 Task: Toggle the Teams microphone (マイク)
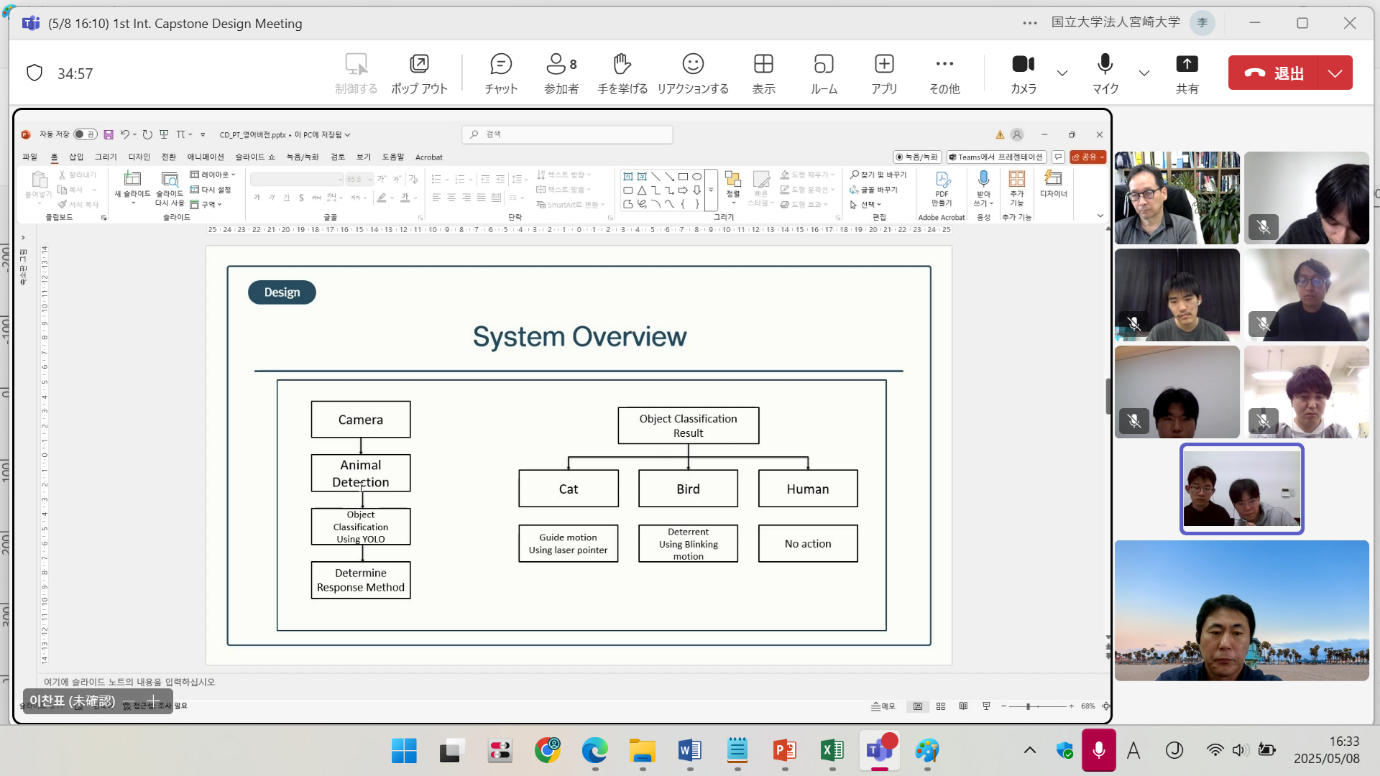(x=1105, y=73)
